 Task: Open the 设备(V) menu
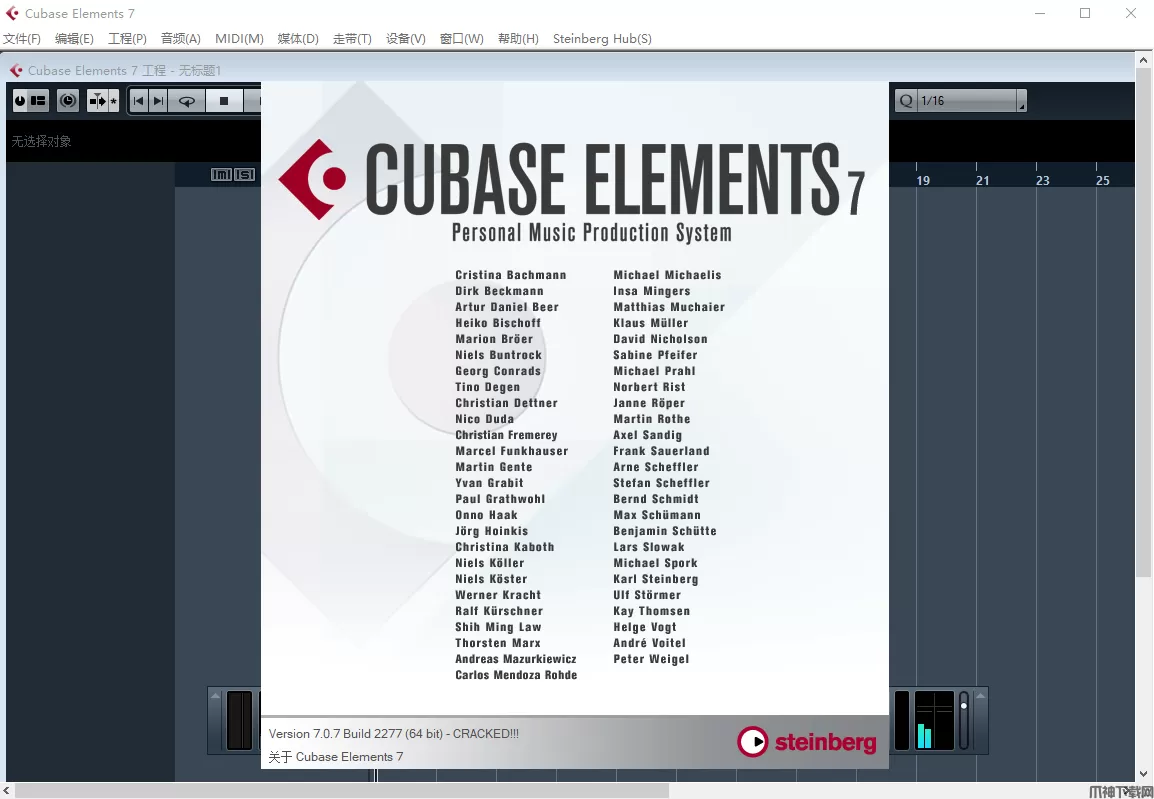[x=406, y=38]
